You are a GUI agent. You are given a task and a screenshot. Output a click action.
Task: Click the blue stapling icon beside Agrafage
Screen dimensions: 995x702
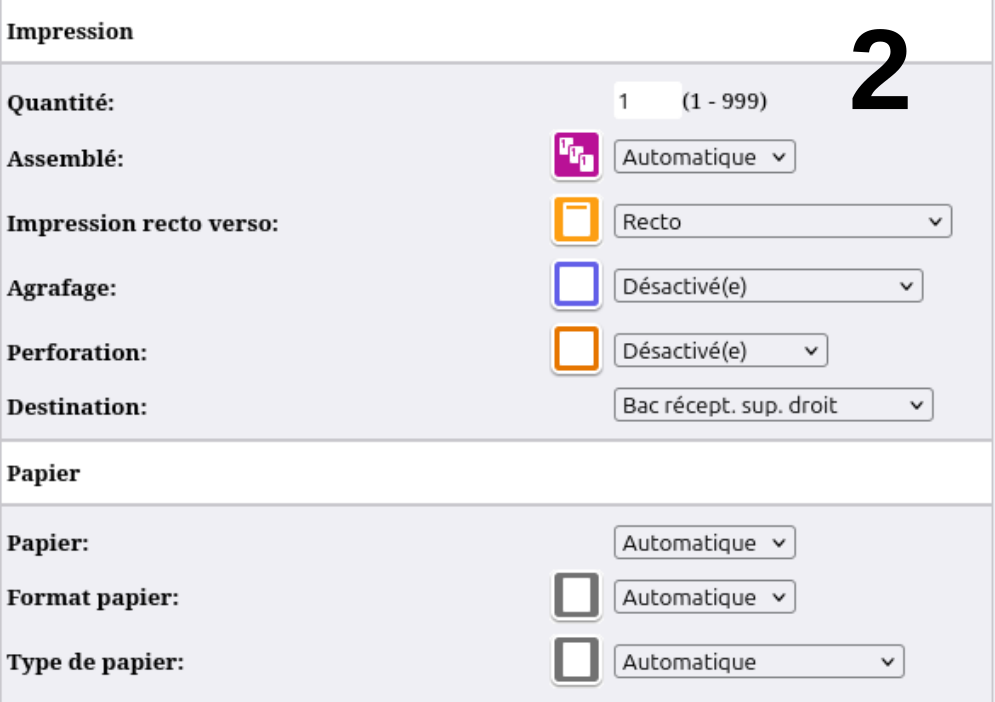coord(575,286)
